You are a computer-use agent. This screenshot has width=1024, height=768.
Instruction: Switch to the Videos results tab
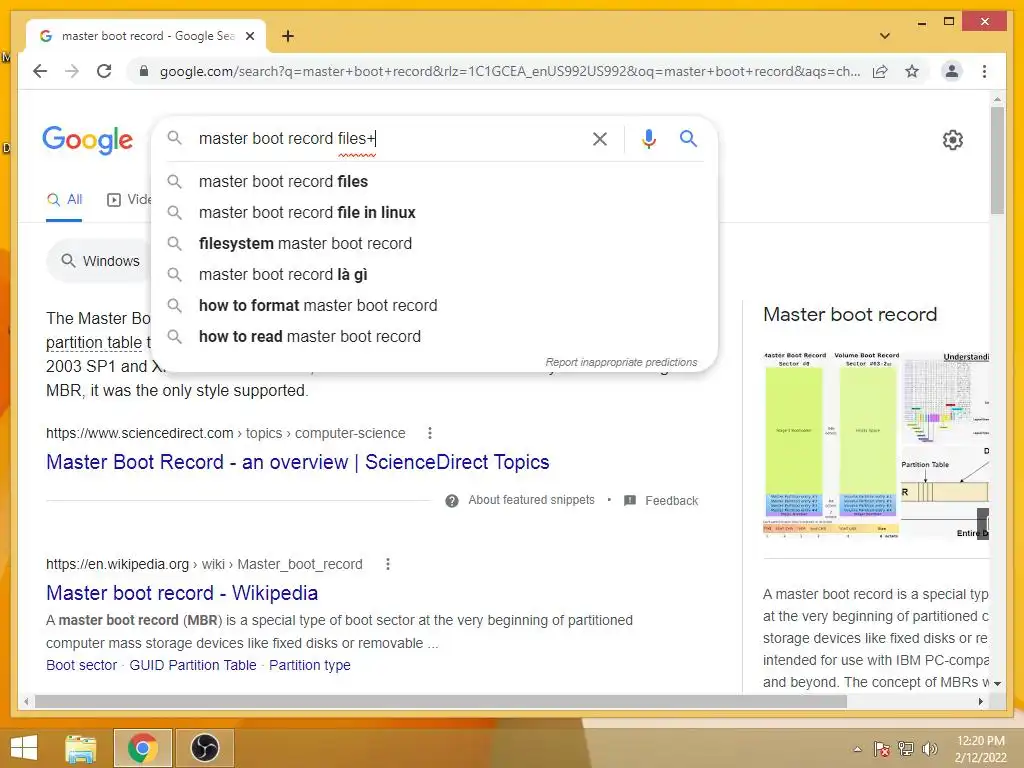129,200
